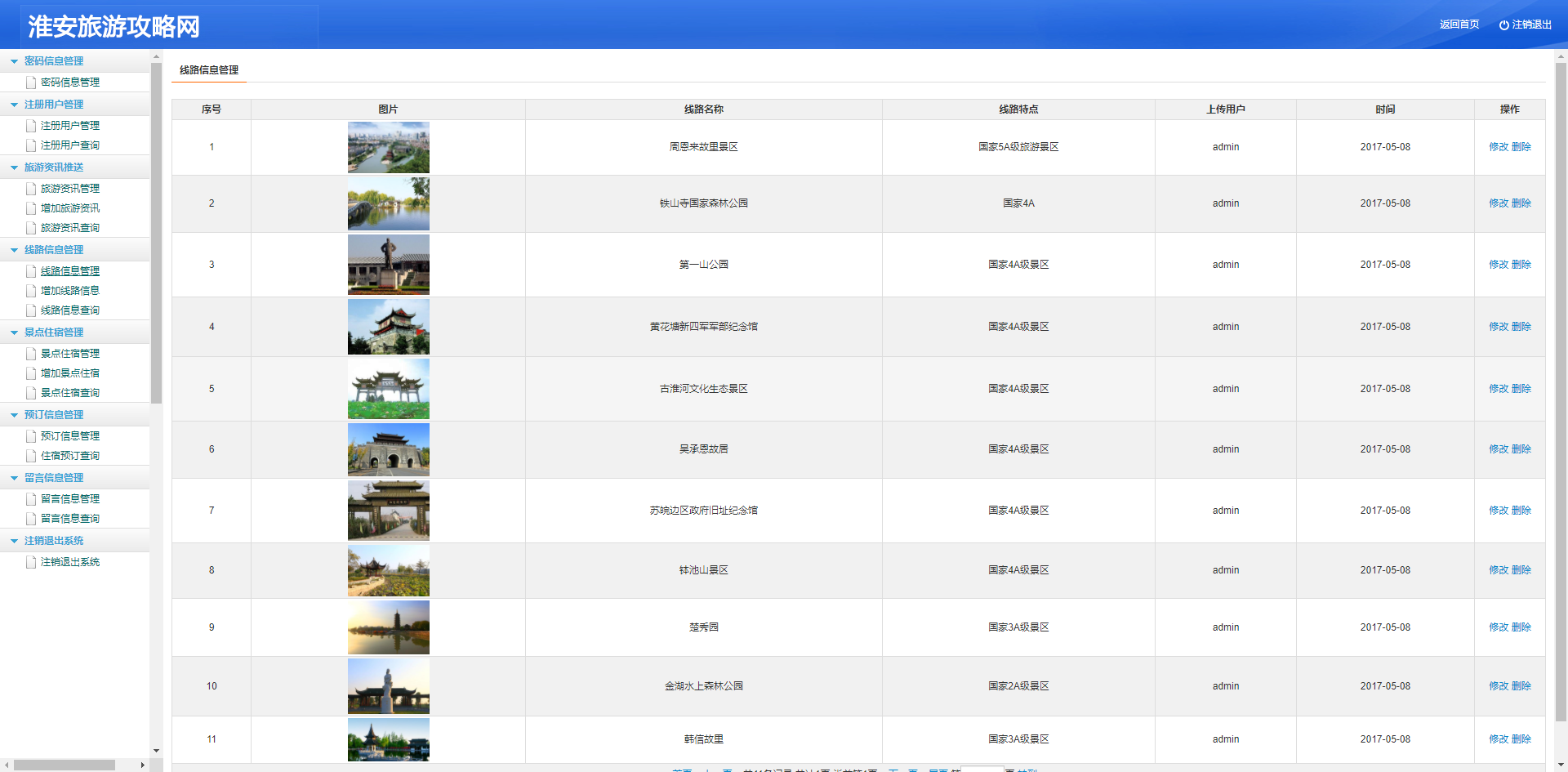Viewport: 1568px width, 772px height.
Task: Click the main page scrollbar up arrow
Action: (x=1561, y=56)
